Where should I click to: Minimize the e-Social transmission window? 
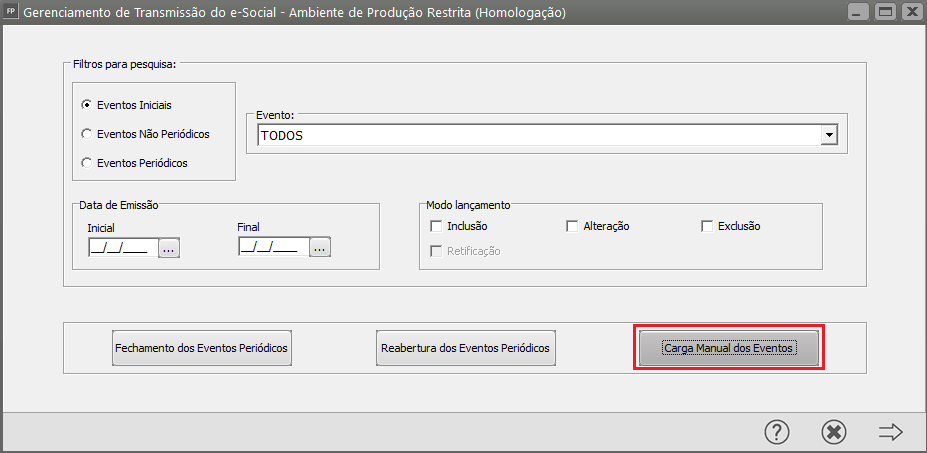pyautogui.click(x=859, y=13)
